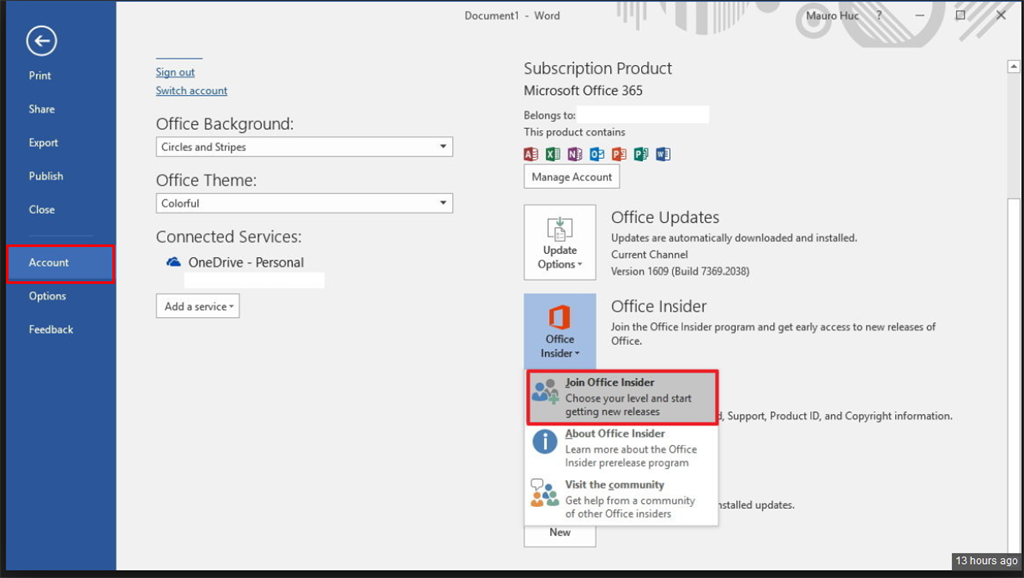Collapse the Office Insider dropdown button
1024x578 pixels.
click(x=560, y=331)
